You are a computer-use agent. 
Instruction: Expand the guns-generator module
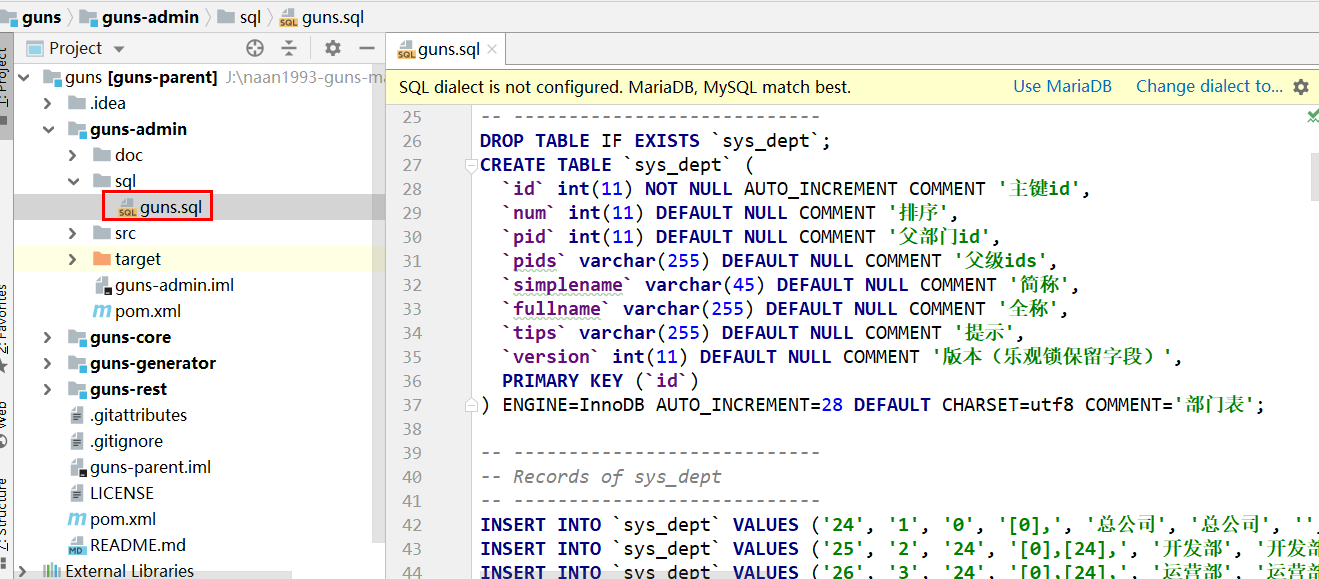[48, 363]
